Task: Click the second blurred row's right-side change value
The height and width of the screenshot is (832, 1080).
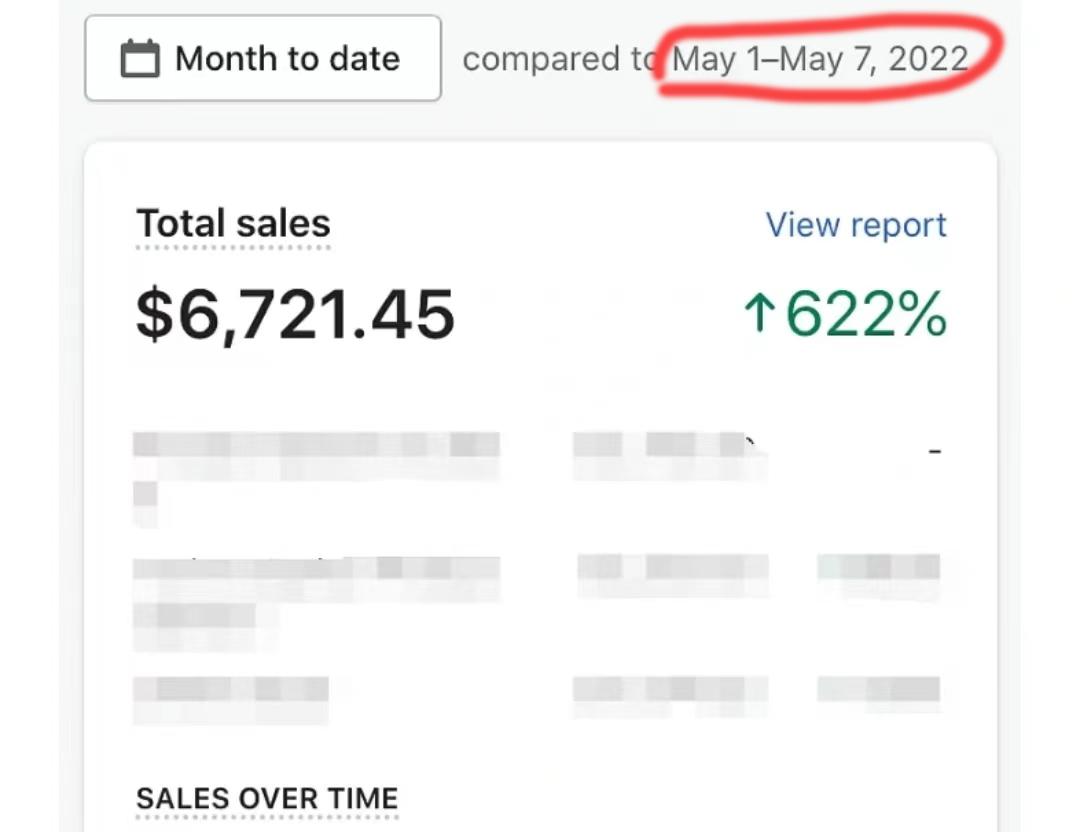Action: click(x=879, y=568)
